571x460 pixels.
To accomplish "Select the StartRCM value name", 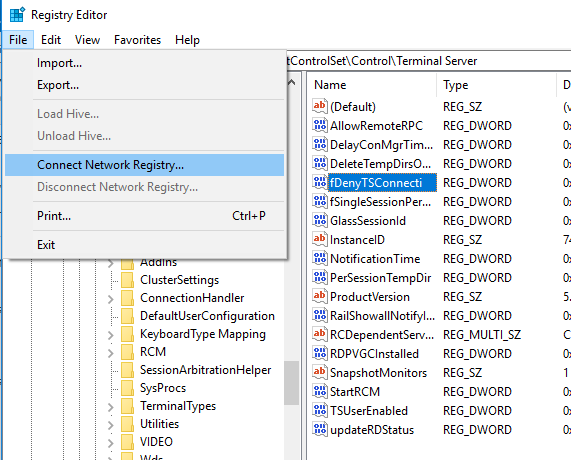I will point(355,392).
